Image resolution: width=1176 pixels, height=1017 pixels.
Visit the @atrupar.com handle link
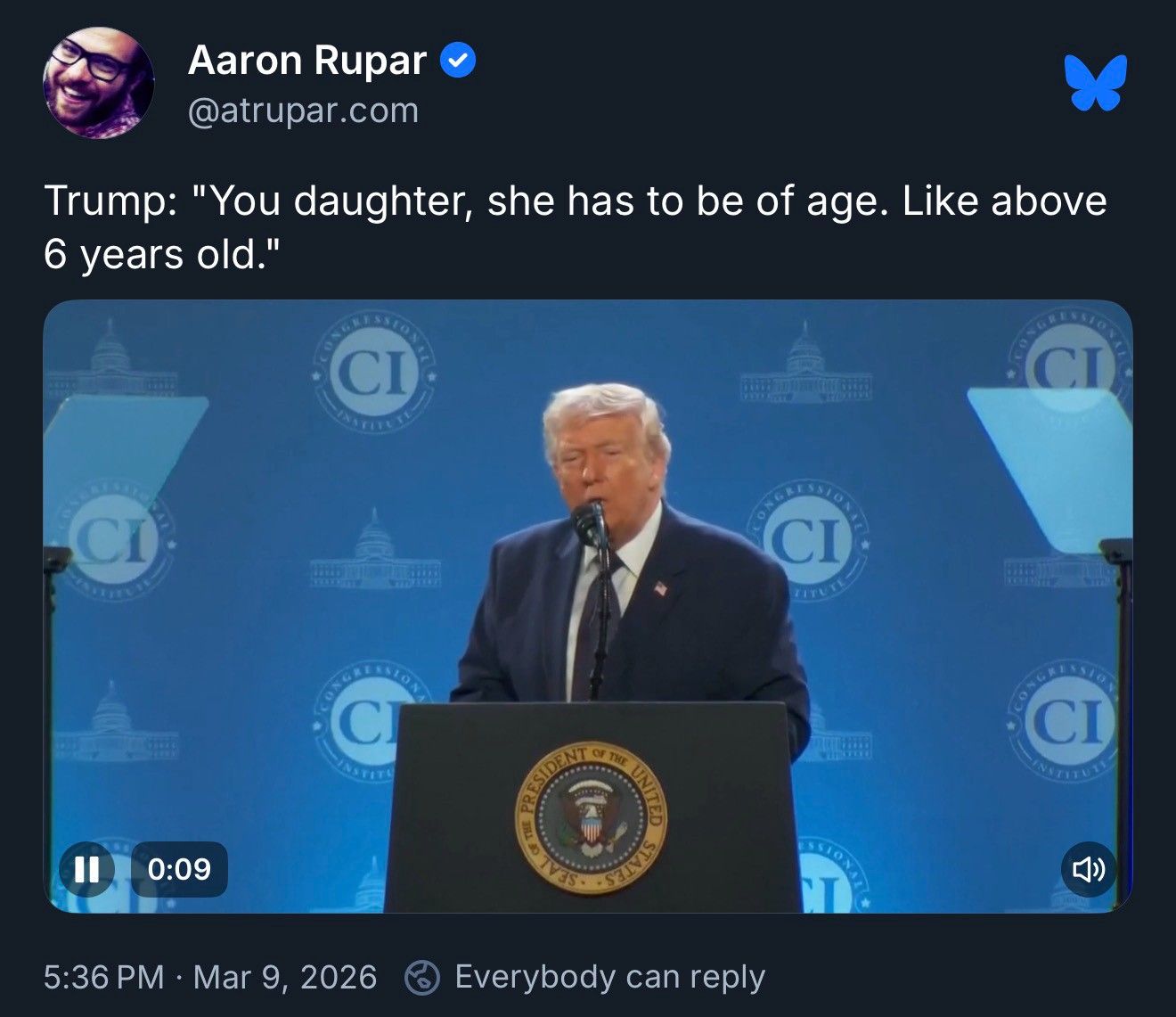coord(303,111)
